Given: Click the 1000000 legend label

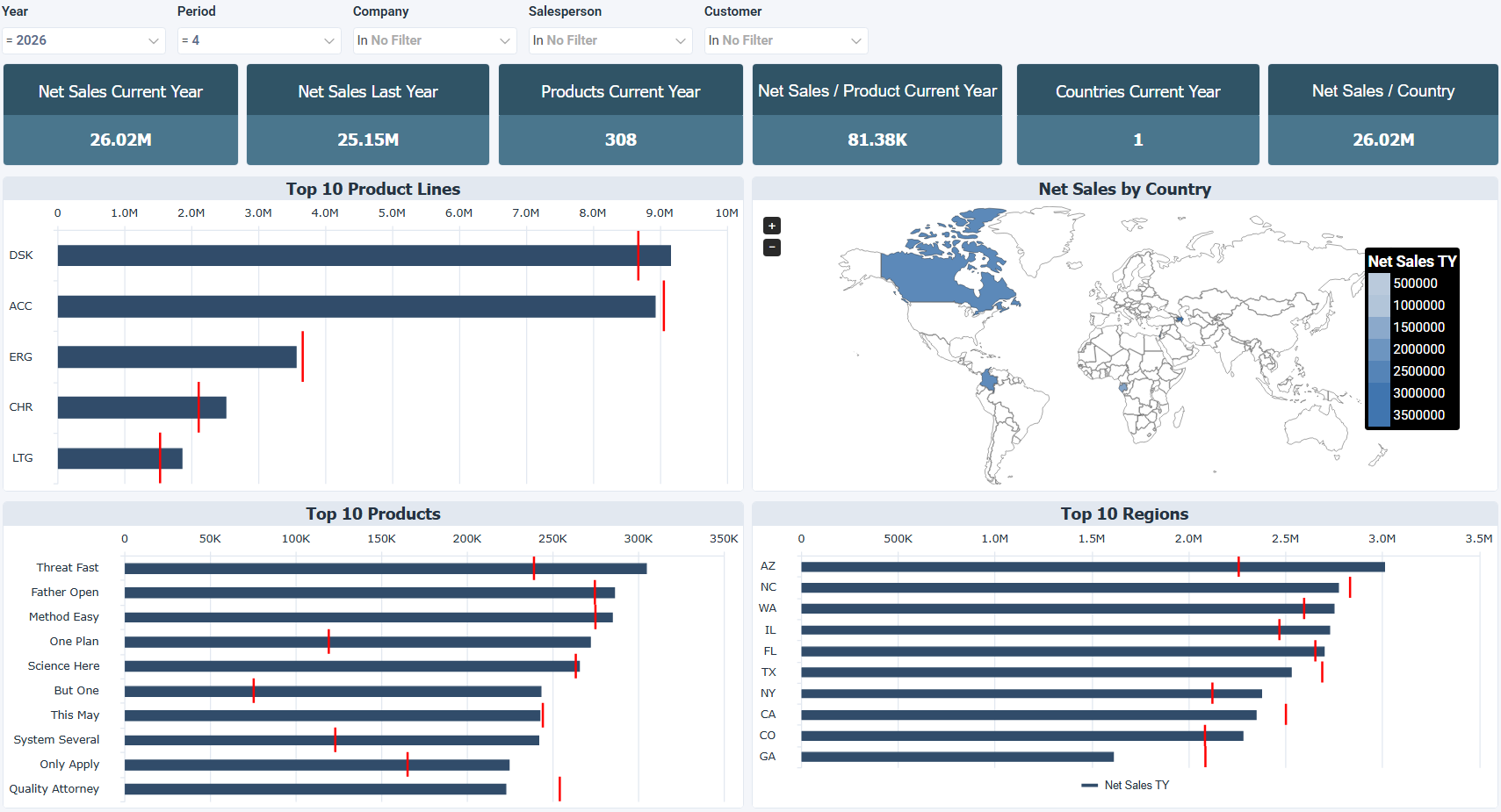Looking at the screenshot, I should 1419,305.
